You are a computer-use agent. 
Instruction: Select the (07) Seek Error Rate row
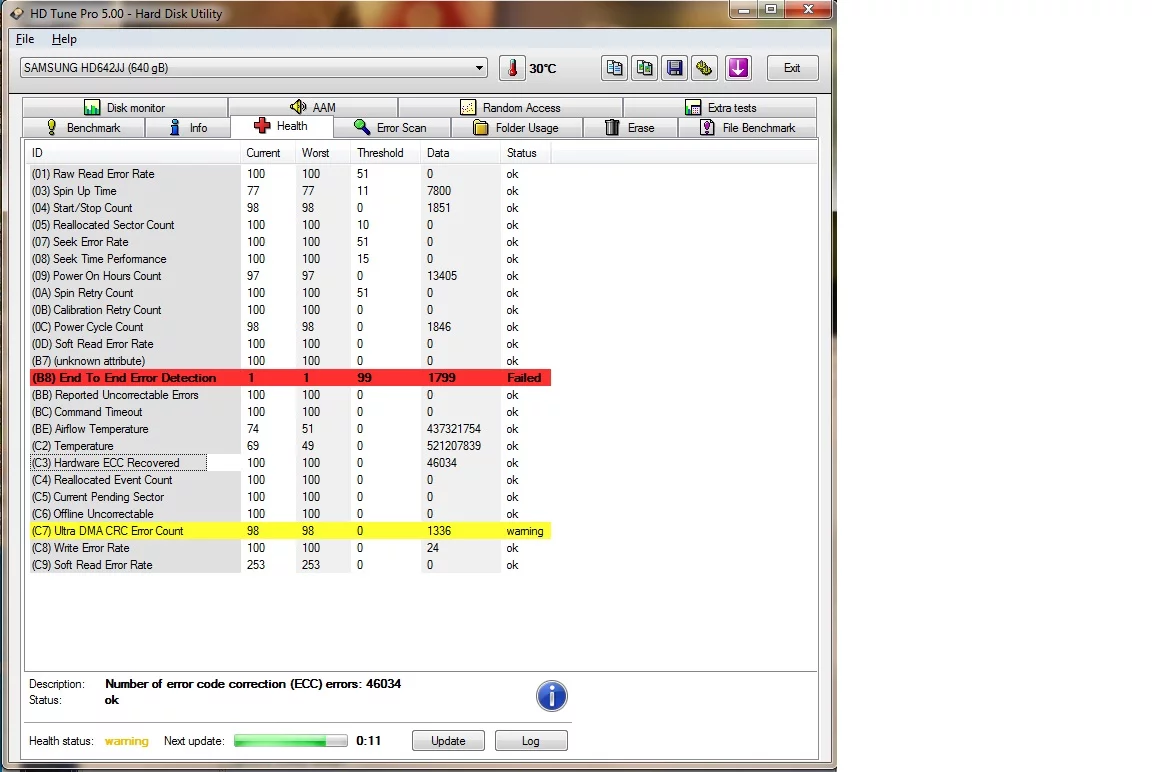pyautogui.click(x=290, y=242)
